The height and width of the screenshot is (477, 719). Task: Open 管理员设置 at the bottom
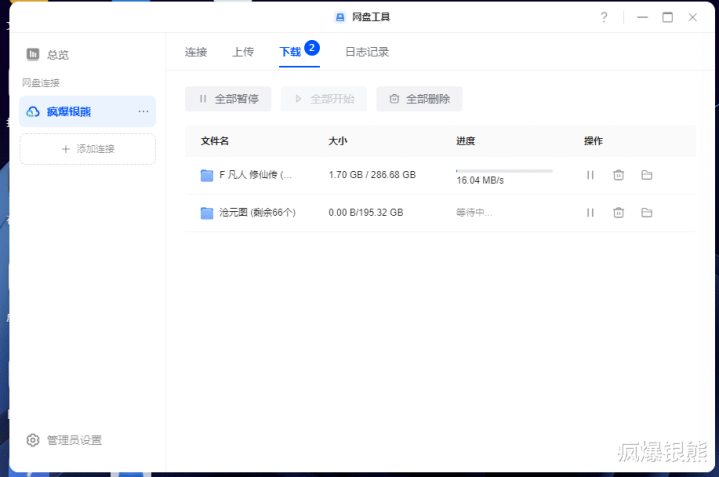(x=73, y=440)
